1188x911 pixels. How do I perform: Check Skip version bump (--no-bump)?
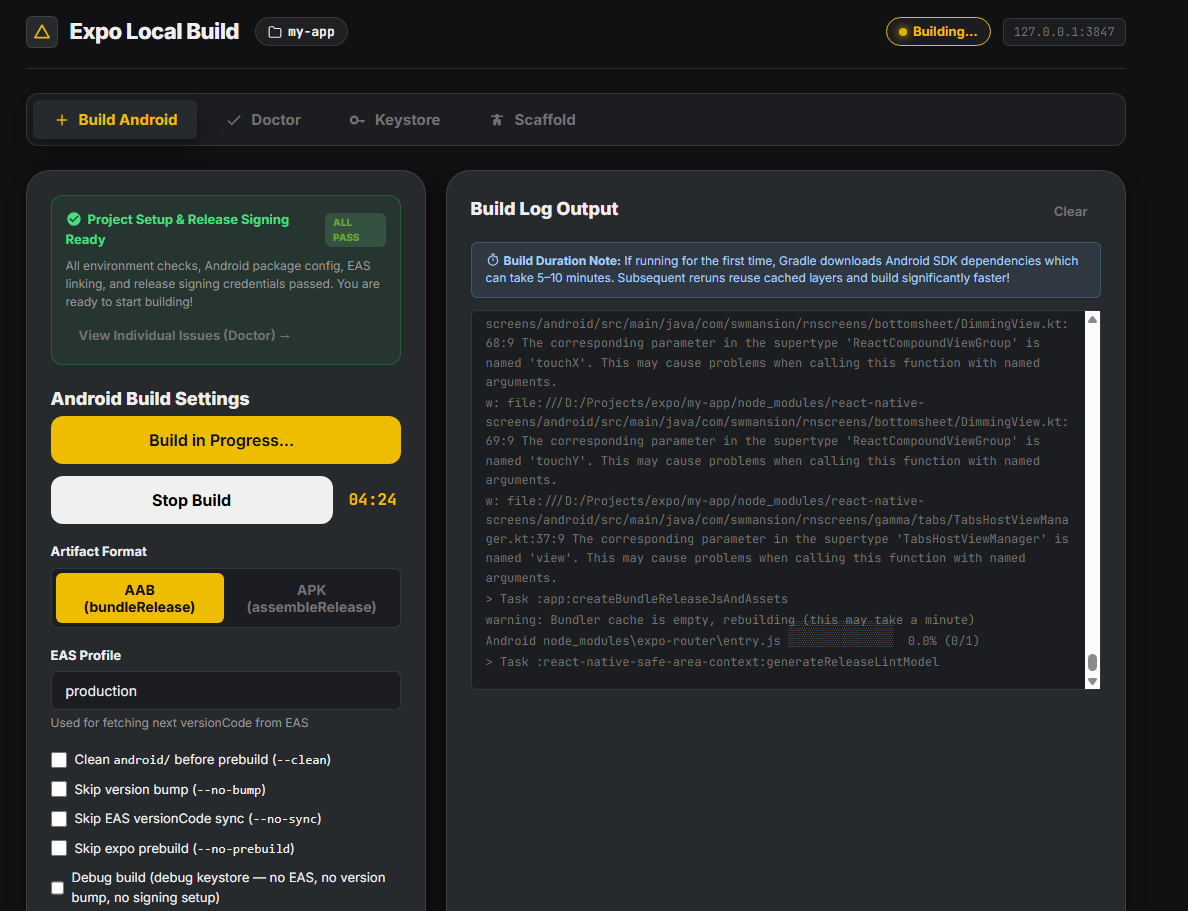(x=59, y=789)
